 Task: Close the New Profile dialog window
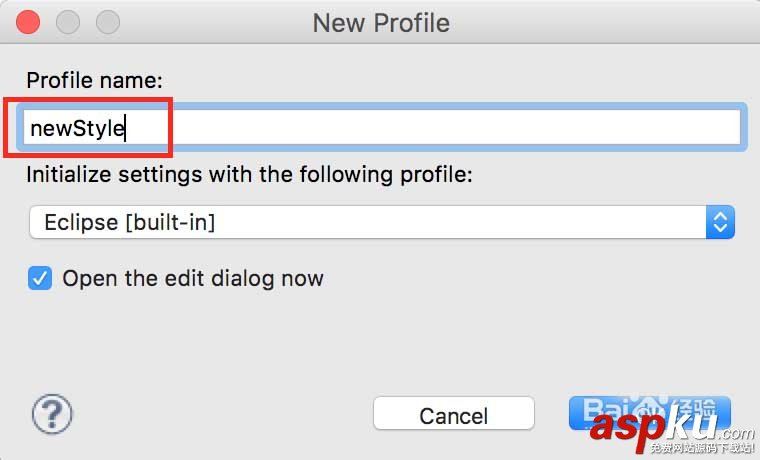(x=29, y=21)
